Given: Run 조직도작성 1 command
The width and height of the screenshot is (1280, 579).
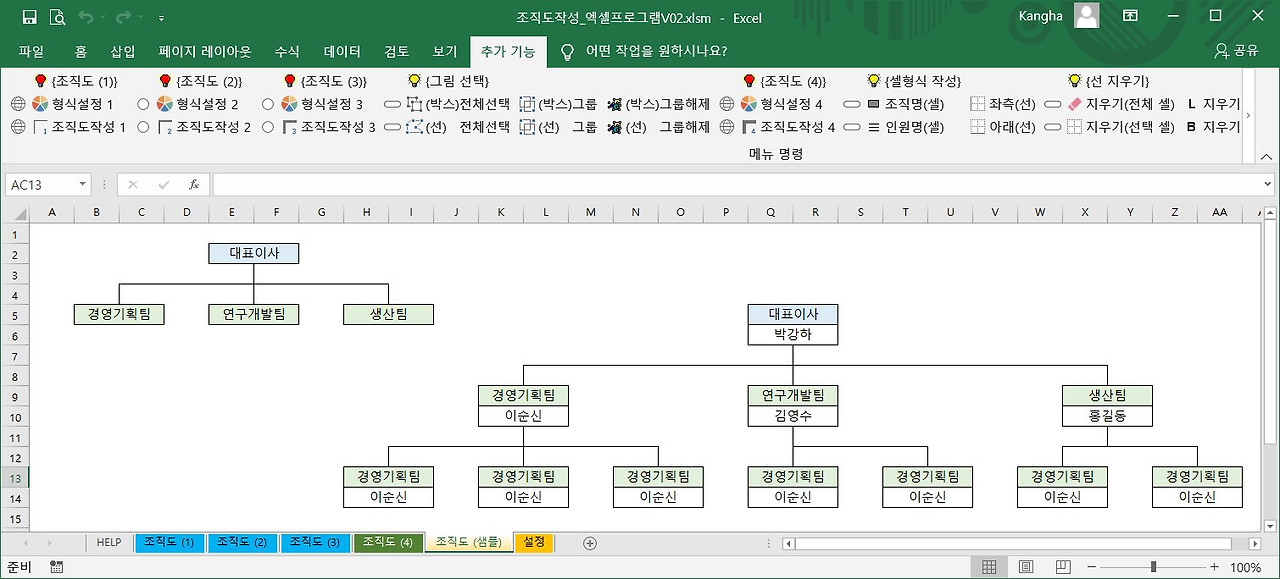Looking at the screenshot, I should tap(79, 127).
